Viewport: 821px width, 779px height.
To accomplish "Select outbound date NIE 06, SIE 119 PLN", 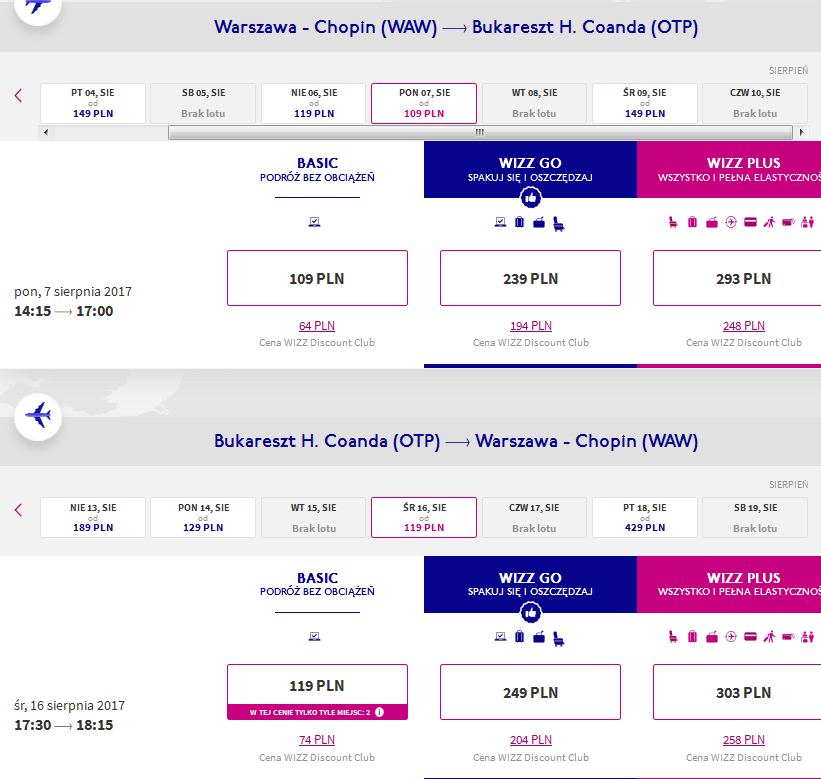I will tap(314, 103).
